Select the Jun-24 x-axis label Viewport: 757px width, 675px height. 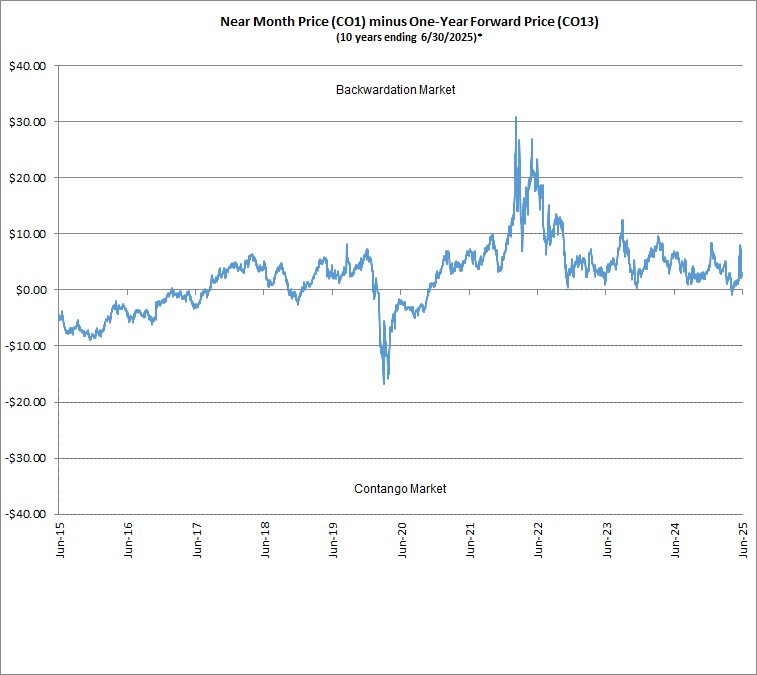click(675, 540)
